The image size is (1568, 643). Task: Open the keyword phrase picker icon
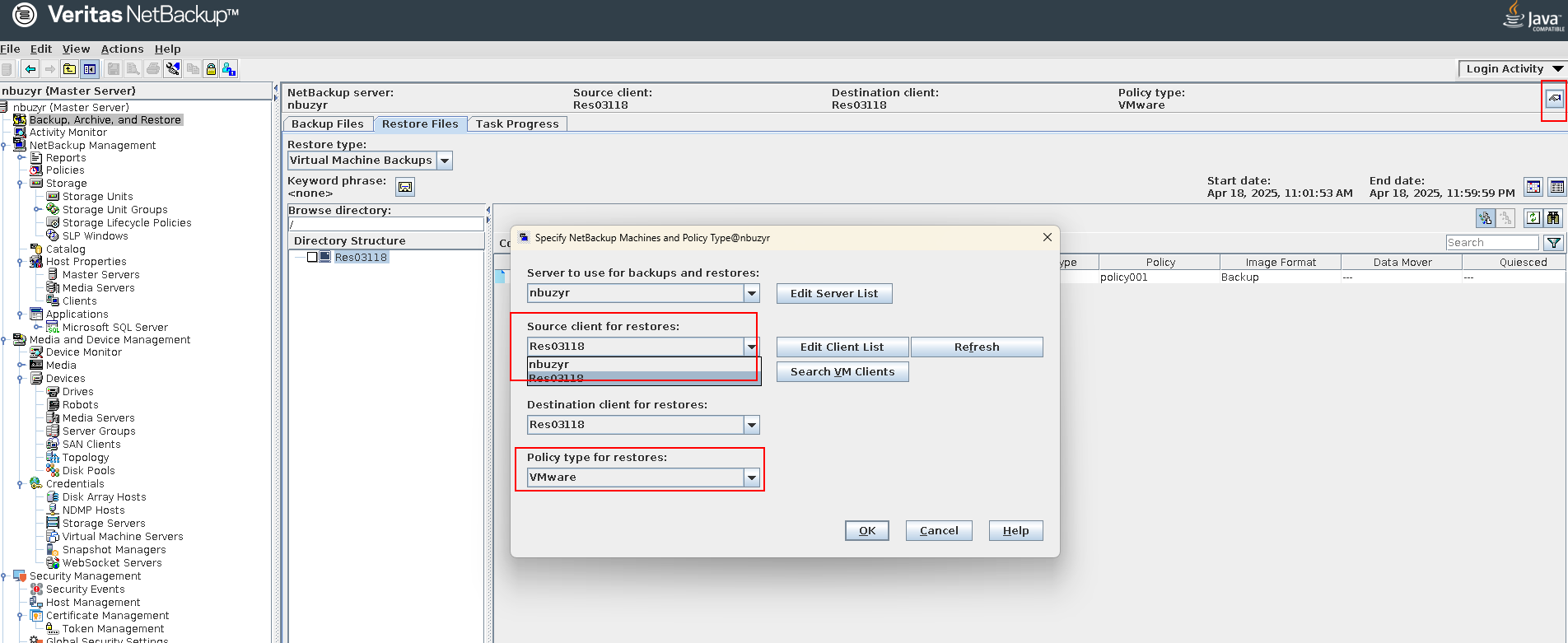[405, 187]
